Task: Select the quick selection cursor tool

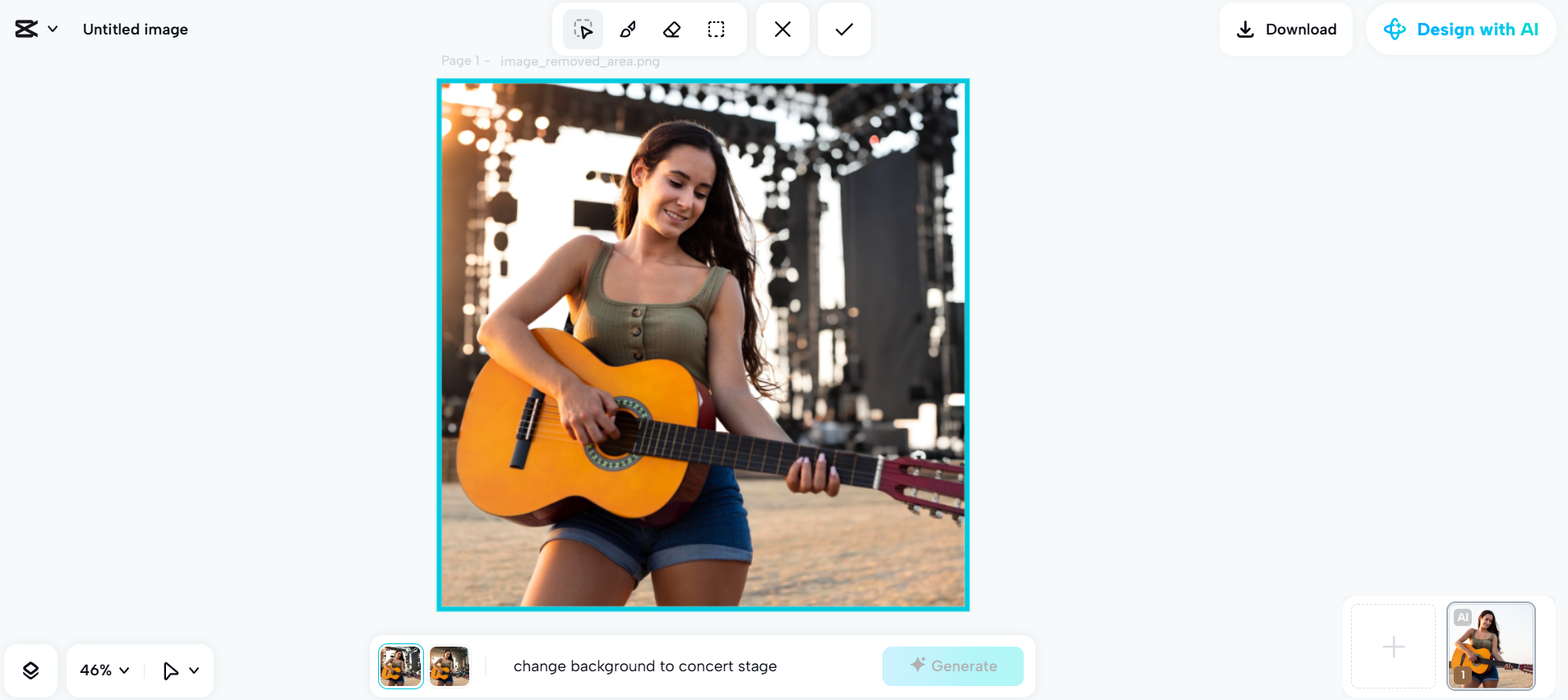Action: 583,30
